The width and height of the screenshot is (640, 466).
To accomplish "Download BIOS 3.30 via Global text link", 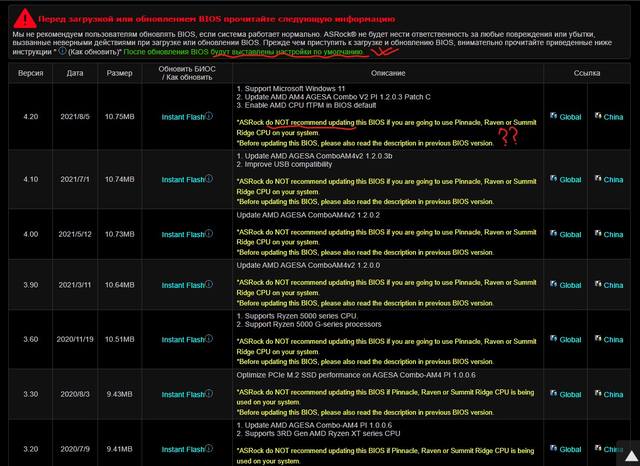I will click(570, 395).
